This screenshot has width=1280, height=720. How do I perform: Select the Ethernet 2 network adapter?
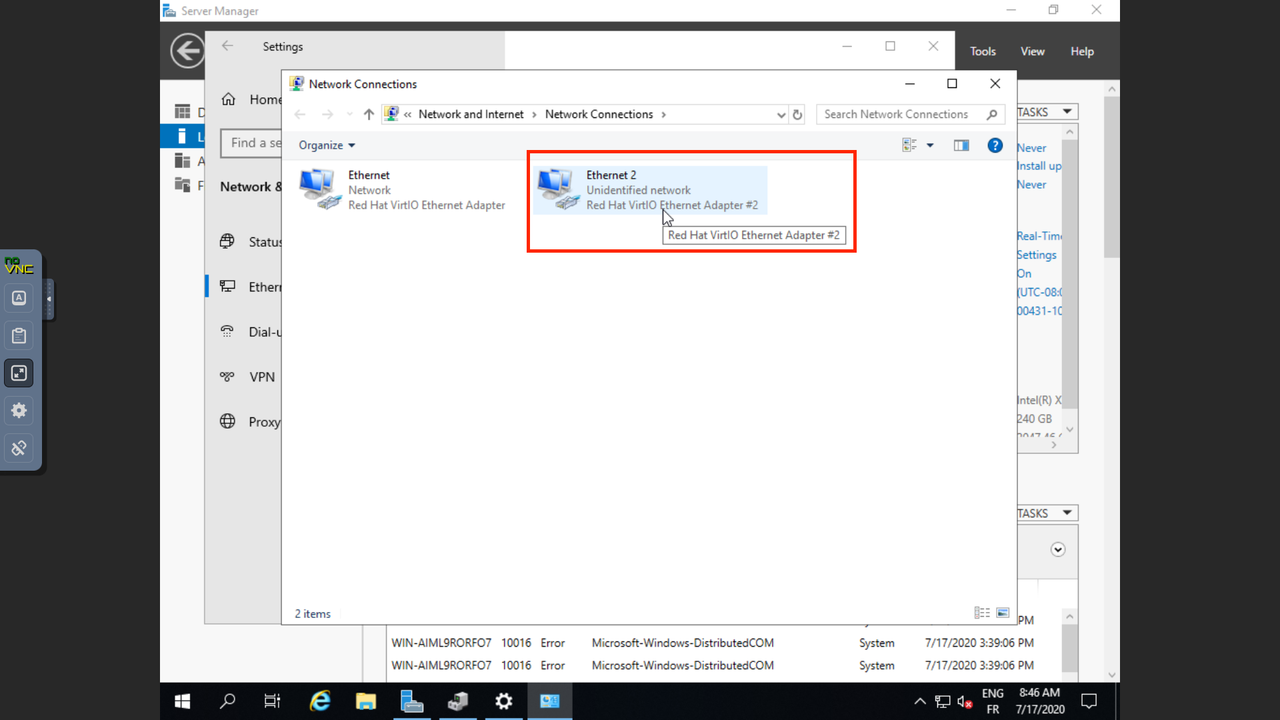[650, 190]
